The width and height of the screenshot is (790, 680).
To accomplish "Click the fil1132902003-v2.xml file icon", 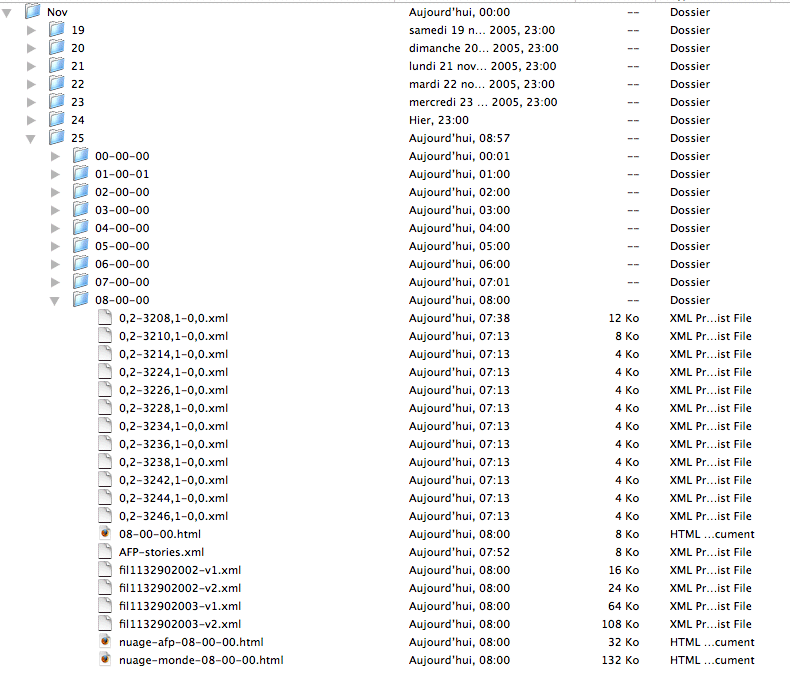I will pos(105,624).
